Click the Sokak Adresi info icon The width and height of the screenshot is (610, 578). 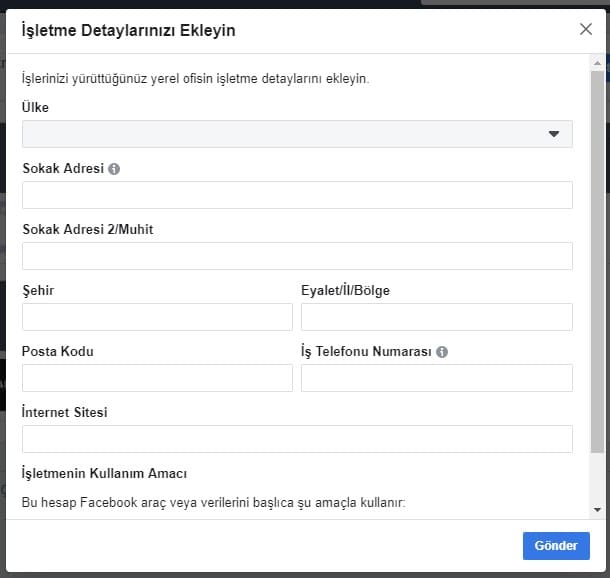click(x=114, y=169)
